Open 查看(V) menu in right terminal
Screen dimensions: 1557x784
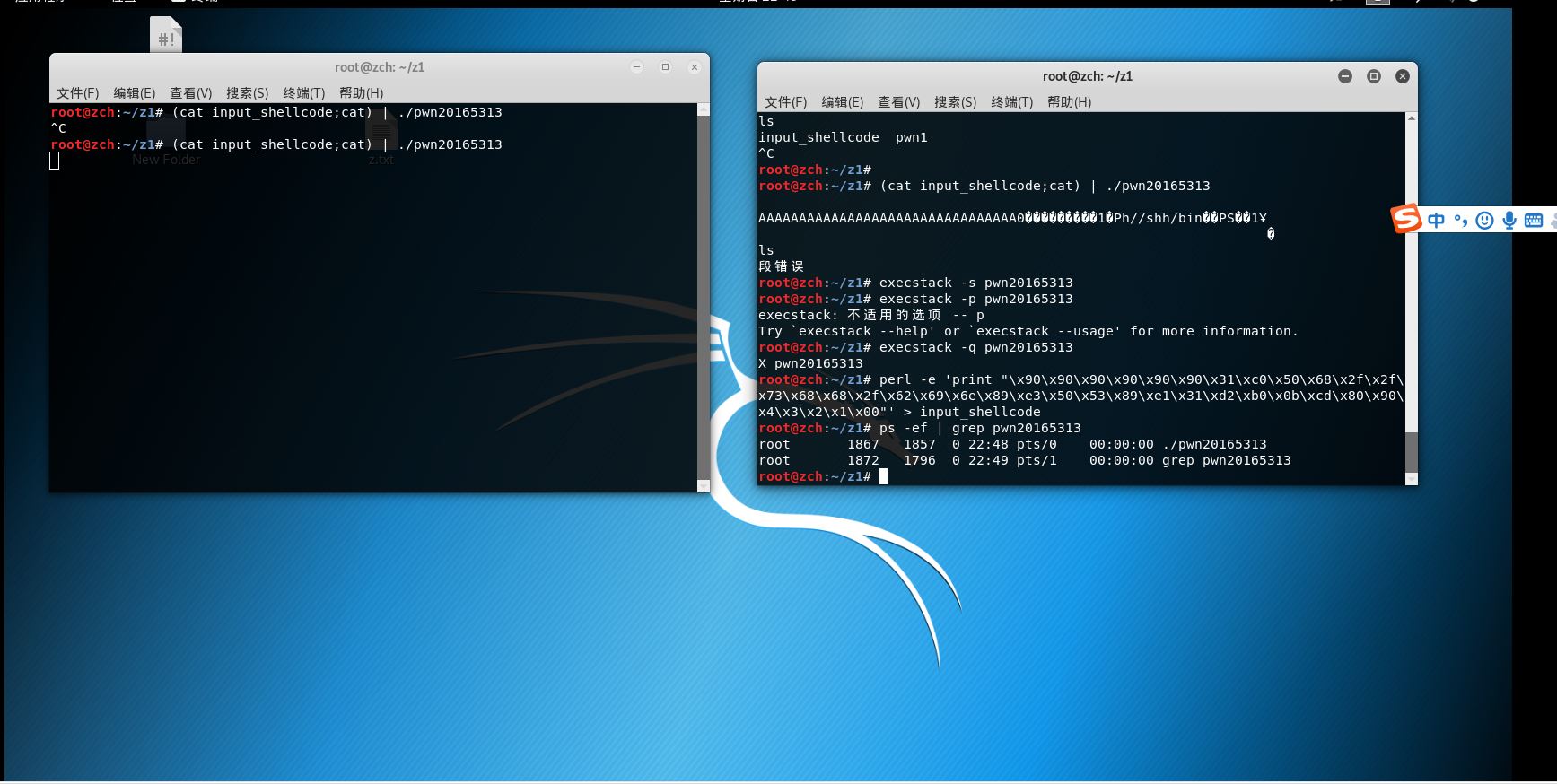pos(898,102)
